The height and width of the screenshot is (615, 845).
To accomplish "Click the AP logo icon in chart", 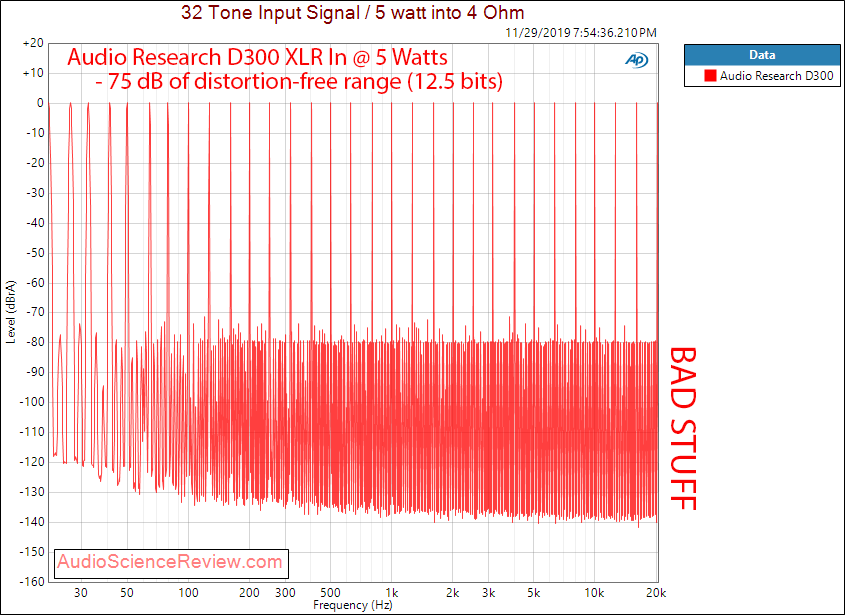I will (636, 60).
